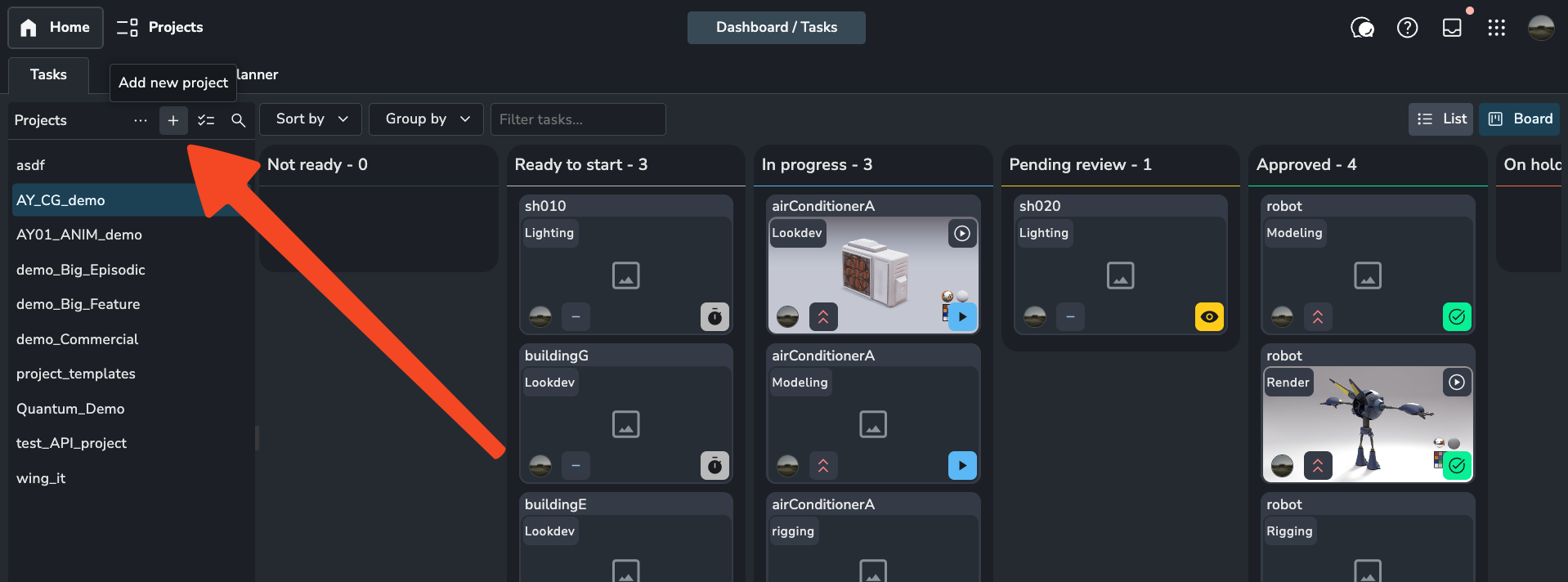Click assignee avatar on robot Modeling card
1568x582 pixels.
tap(1282, 316)
